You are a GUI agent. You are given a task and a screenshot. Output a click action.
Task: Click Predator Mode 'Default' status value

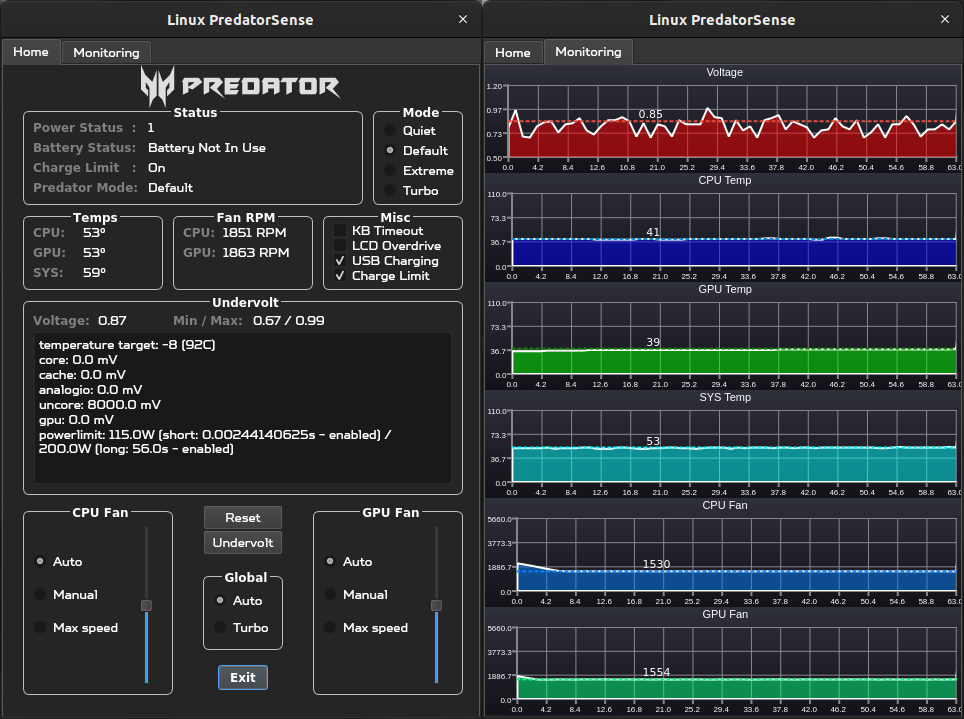(170, 188)
